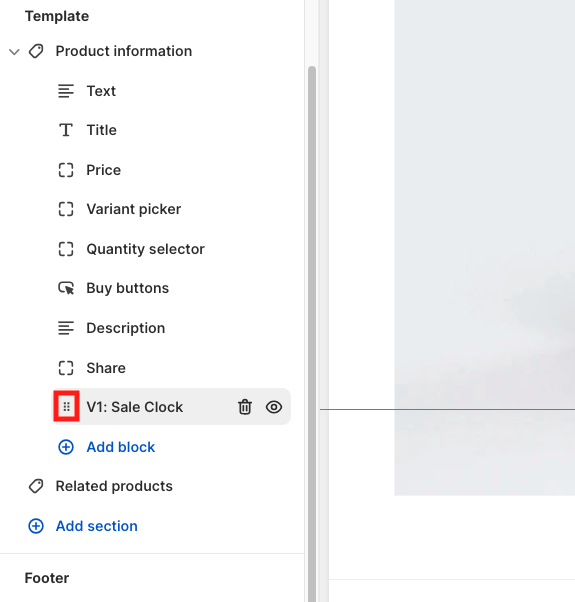This screenshot has width=575, height=602.
Task: Open the Description block
Action: (x=126, y=328)
